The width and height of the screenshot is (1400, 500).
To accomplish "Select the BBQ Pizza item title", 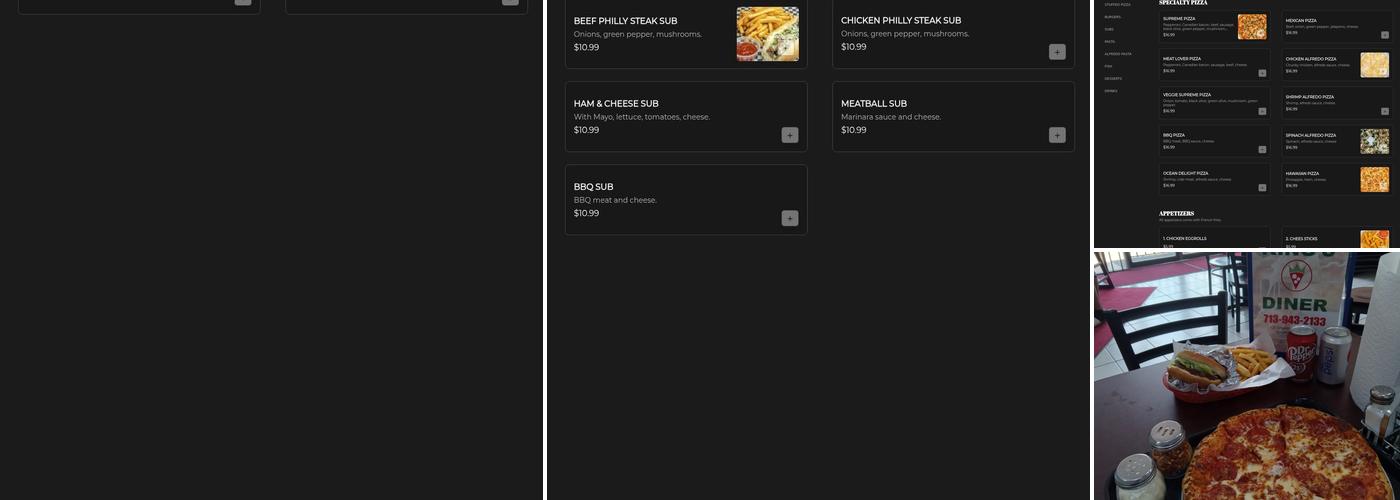I will click(1174, 135).
